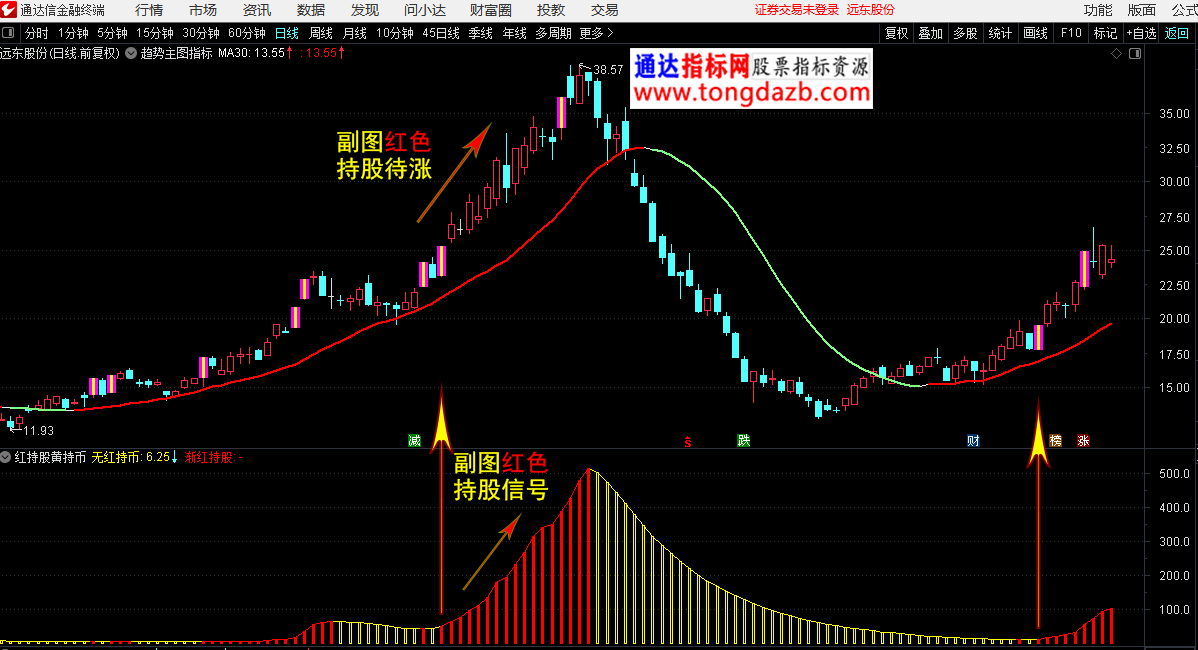Viewport: 1198px width, 650px height.
Task: Add stock via +自选 button
Action: click(1141, 33)
